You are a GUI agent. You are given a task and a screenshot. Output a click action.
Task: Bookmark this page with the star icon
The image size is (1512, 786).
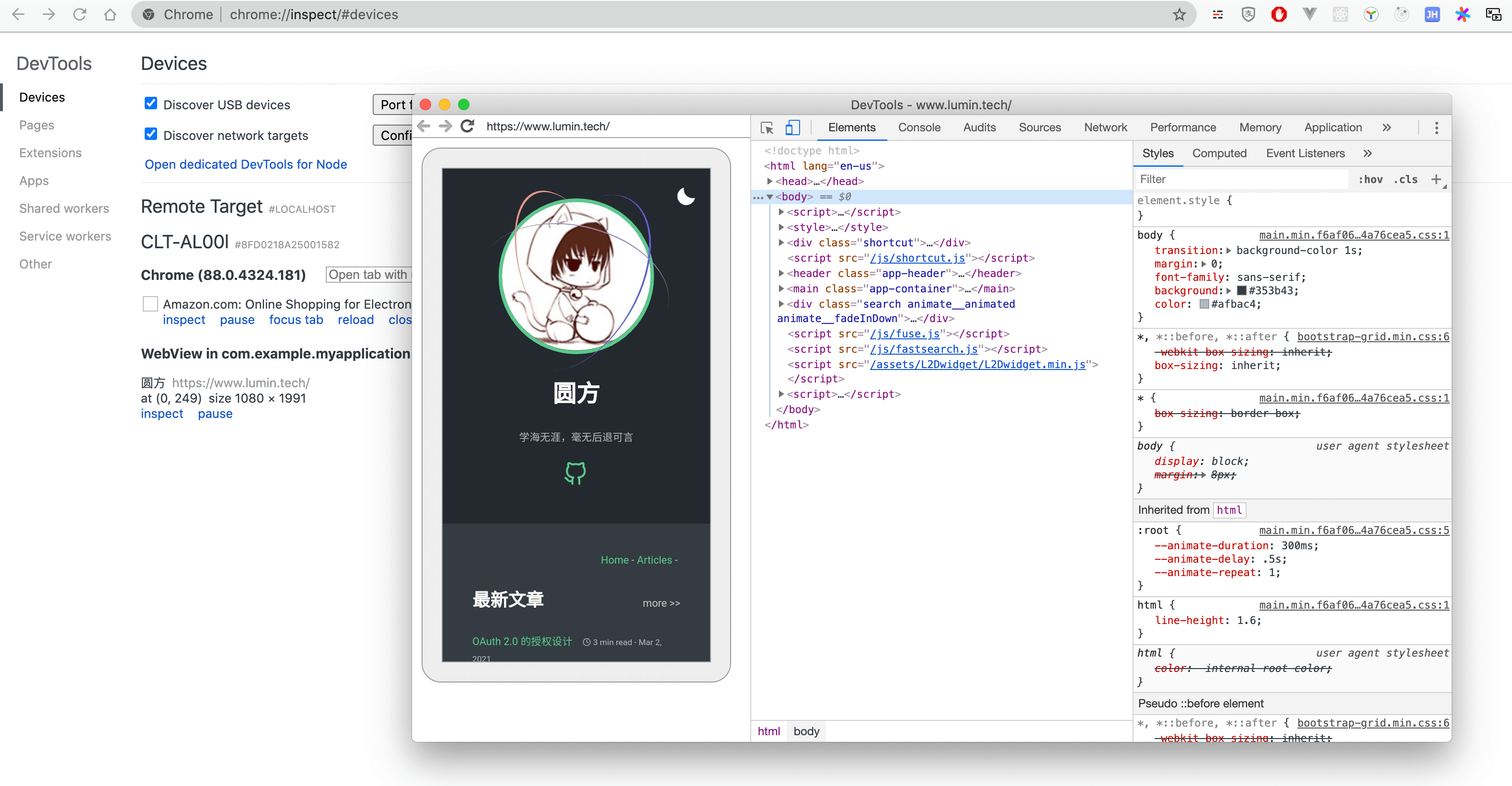point(1179,14)
